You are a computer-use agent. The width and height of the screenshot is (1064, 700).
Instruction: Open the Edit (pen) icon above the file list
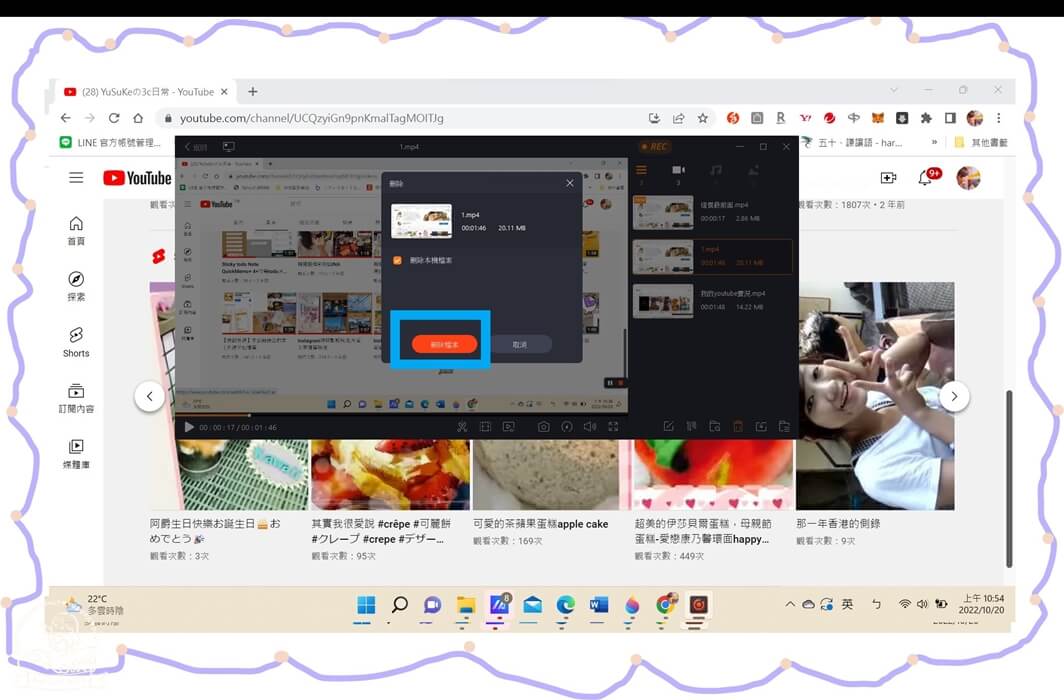click(x=670, y=425)
